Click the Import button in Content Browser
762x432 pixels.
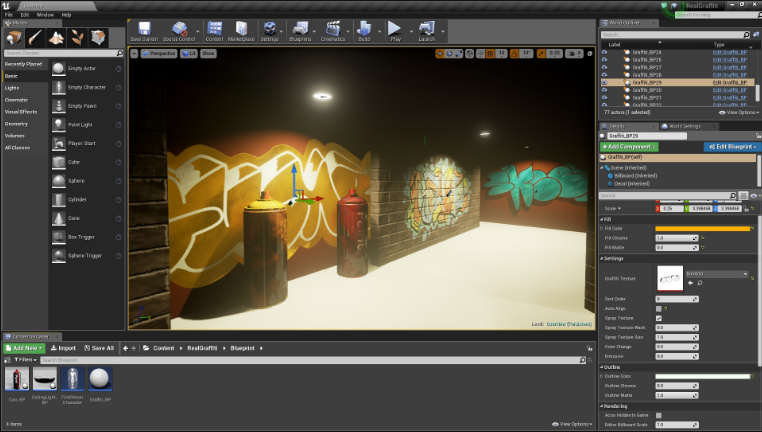coord(63,348)
